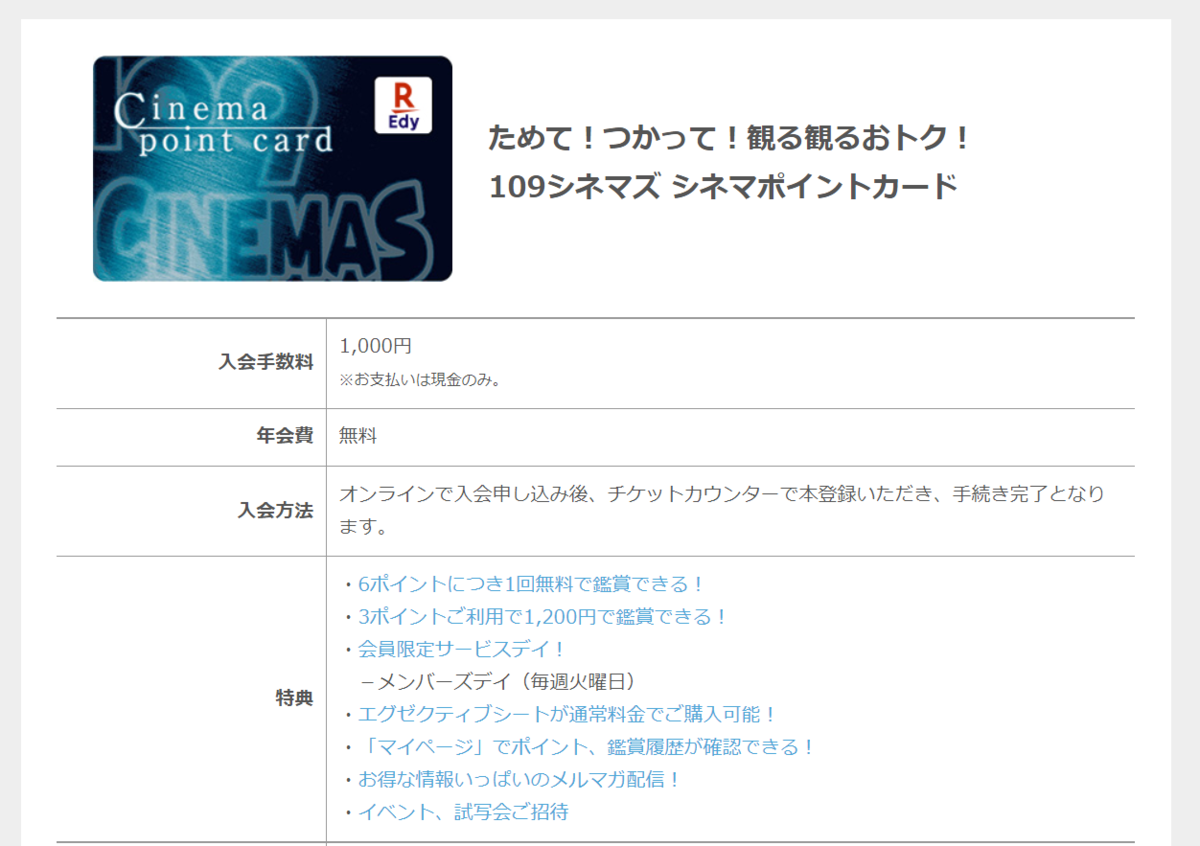1200x846 pixels.
Task: Open 'お得な情報いっぱいのメルマガ配信！' link
Action: 520,779
